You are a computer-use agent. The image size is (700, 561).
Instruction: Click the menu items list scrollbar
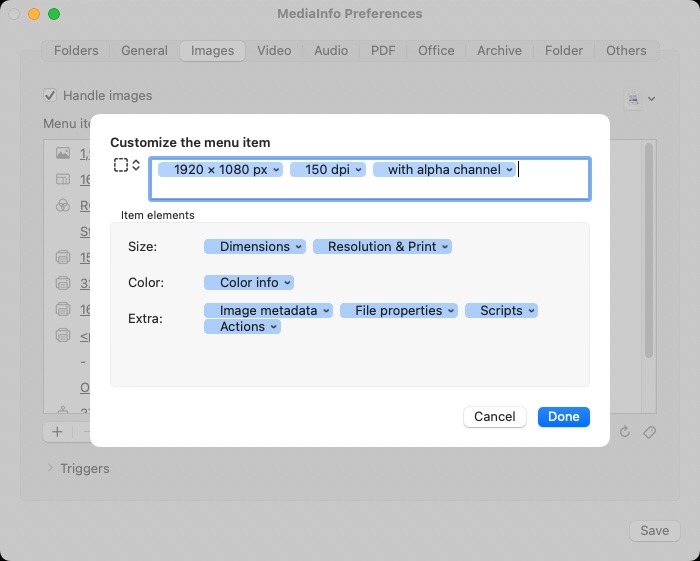tap(649, 250)
